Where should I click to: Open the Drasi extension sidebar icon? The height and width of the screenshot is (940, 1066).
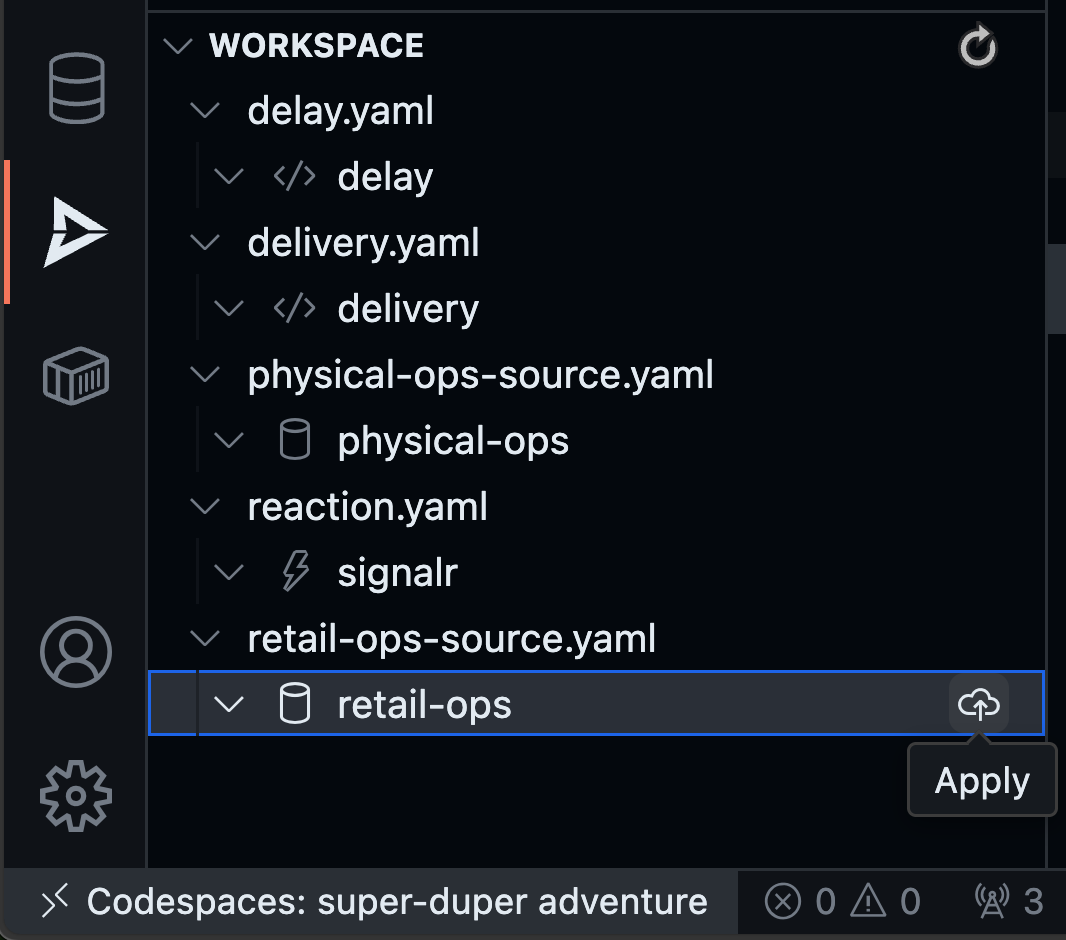(x=75, y=231)
